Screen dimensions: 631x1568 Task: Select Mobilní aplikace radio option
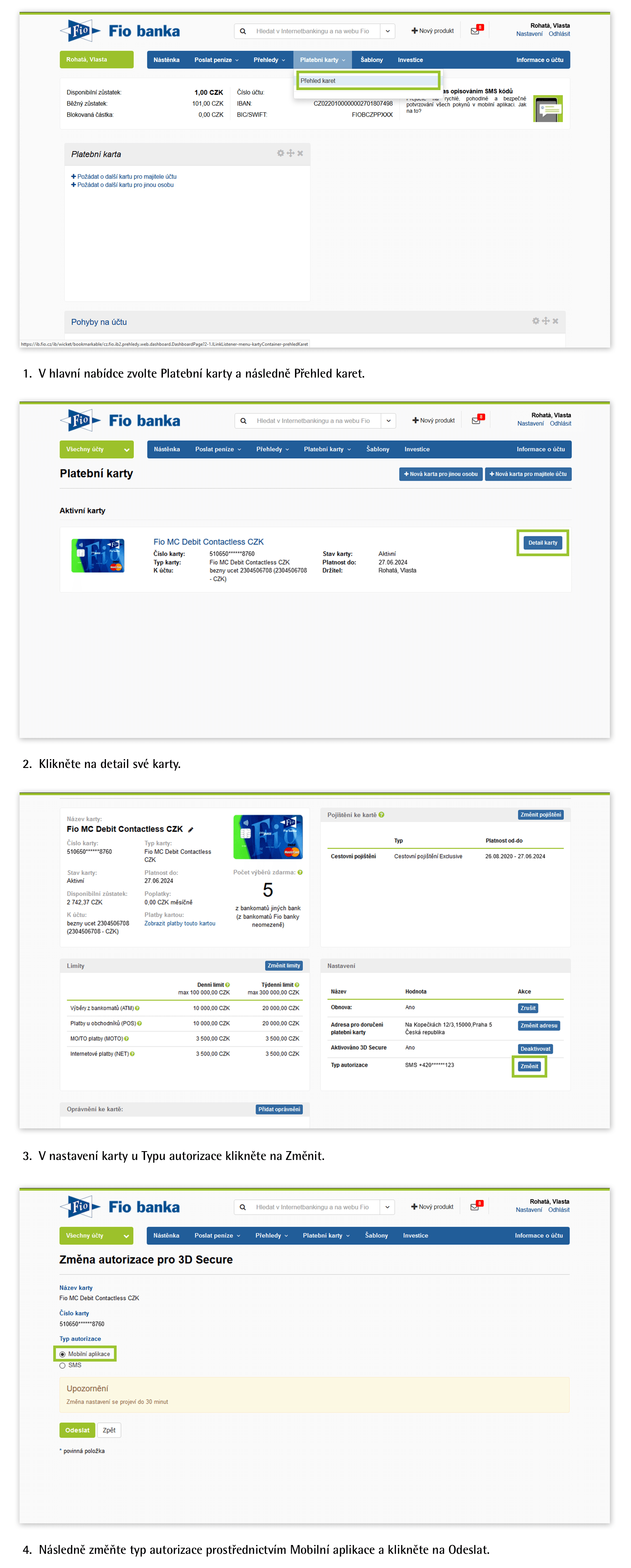(x=62, y=1354)
